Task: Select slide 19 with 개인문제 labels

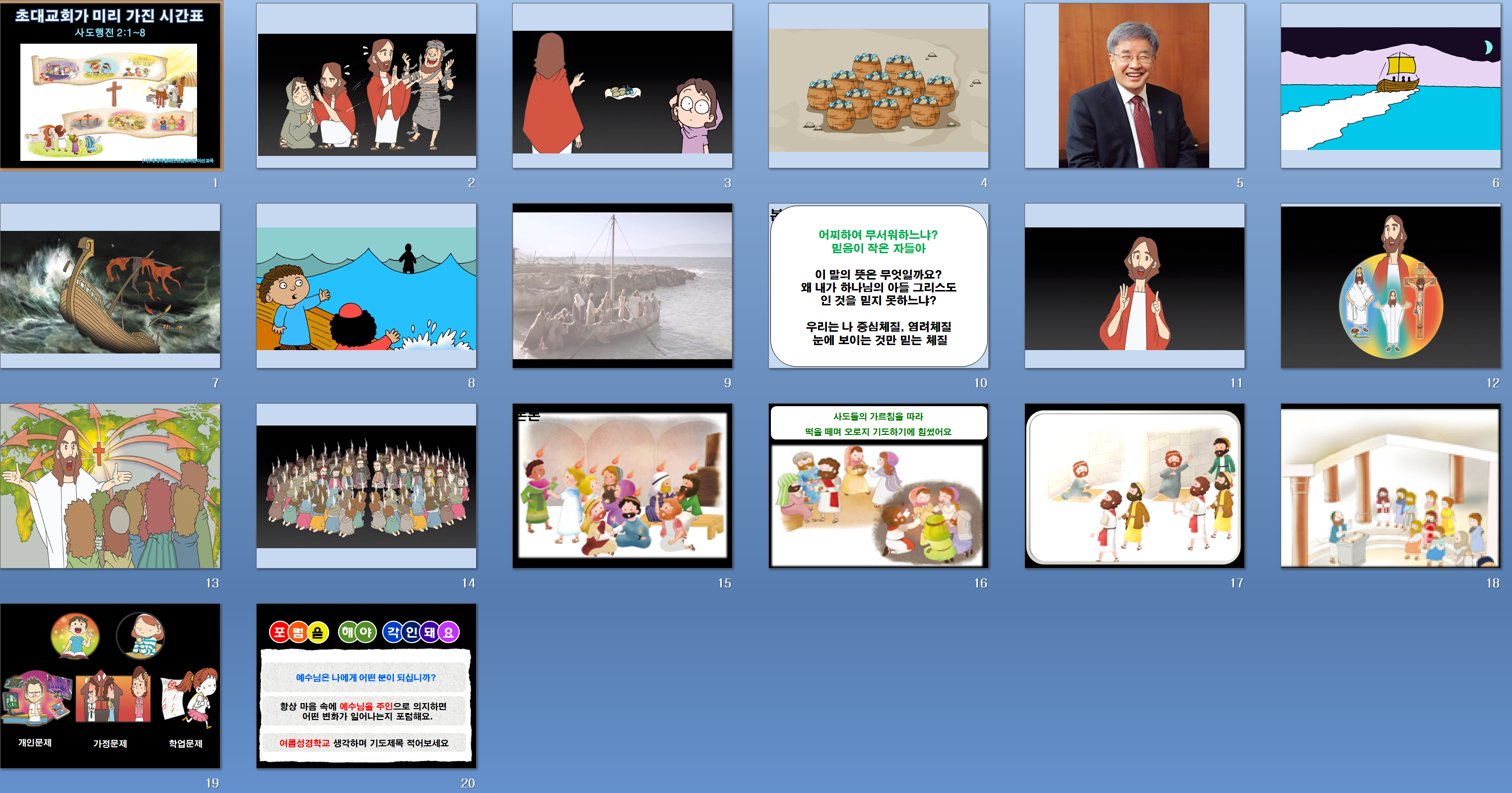Action: coord(110,686)
